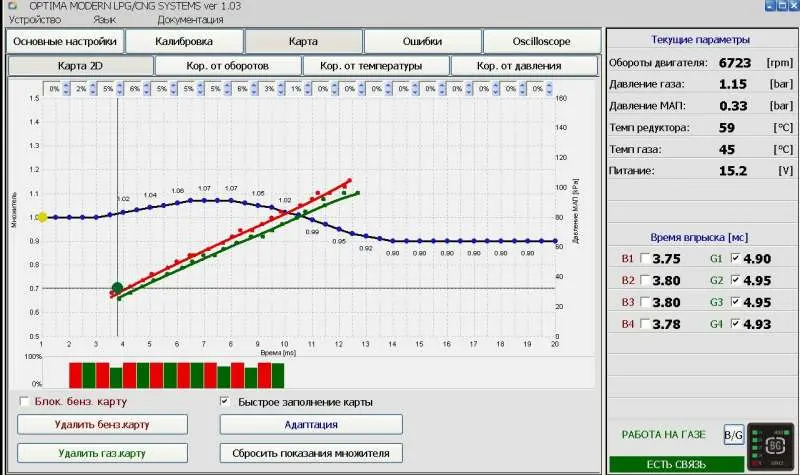Viewport: 800px width, 475px height.
Task: Switch to the Калибровка tab
Action: coord(184,42)
